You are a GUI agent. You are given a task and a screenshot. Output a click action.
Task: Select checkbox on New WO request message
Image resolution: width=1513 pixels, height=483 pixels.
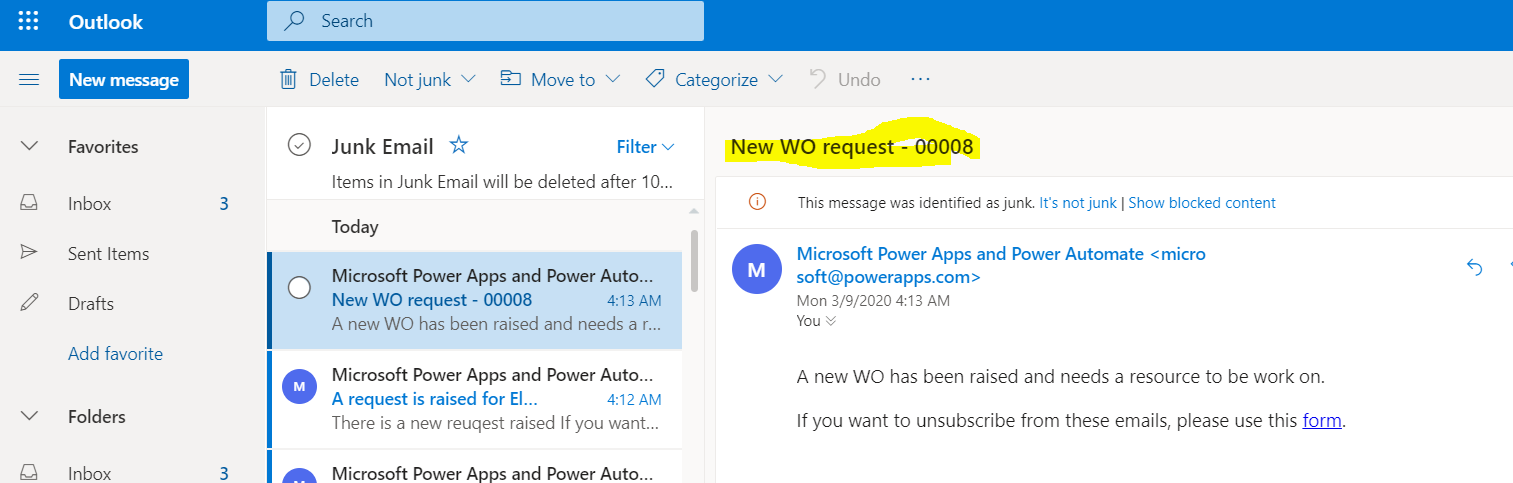pyautogui.click(x=299, y=288)
